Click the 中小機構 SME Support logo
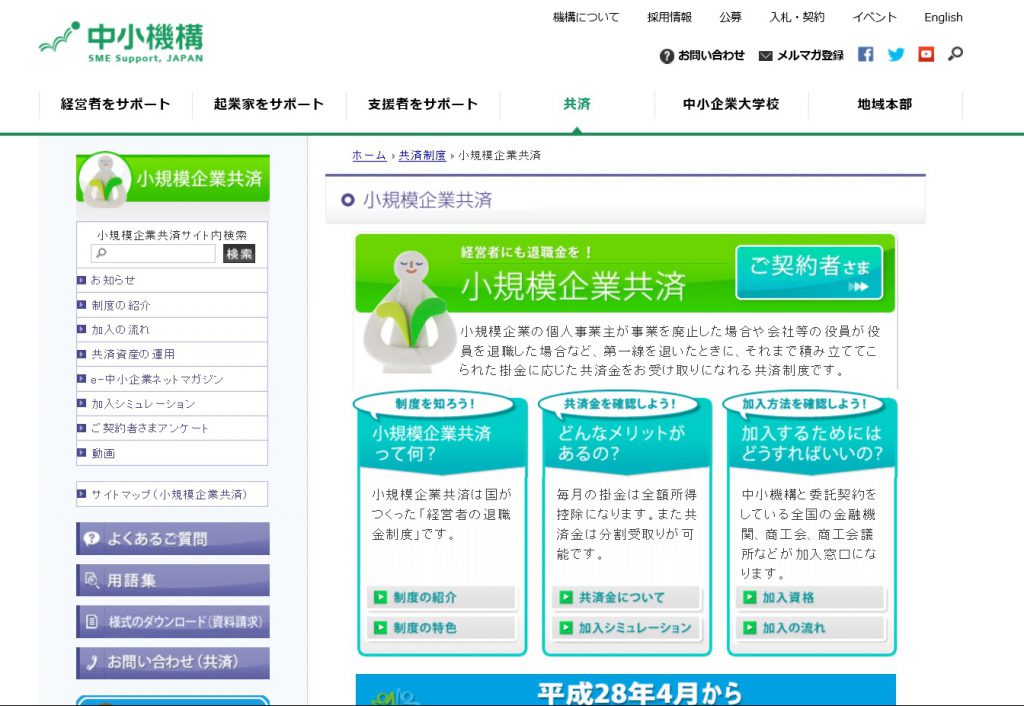 (x=121, y=43)
